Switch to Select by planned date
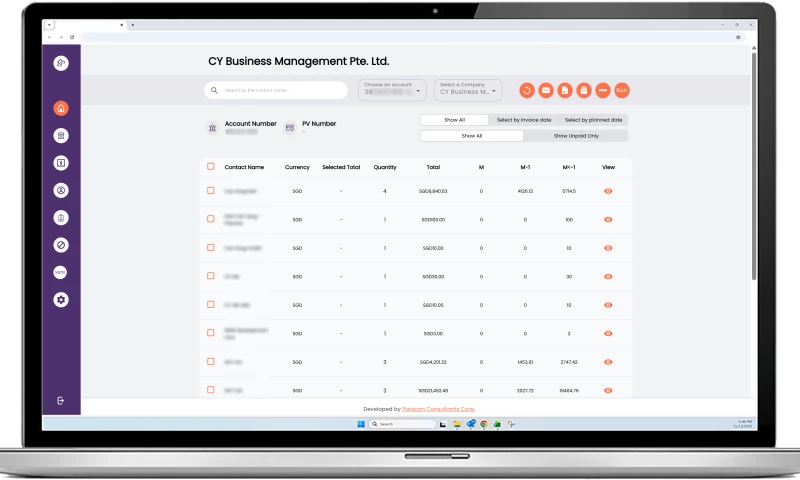800x480 pixels. pyautogui.click(x=593, y=120)
